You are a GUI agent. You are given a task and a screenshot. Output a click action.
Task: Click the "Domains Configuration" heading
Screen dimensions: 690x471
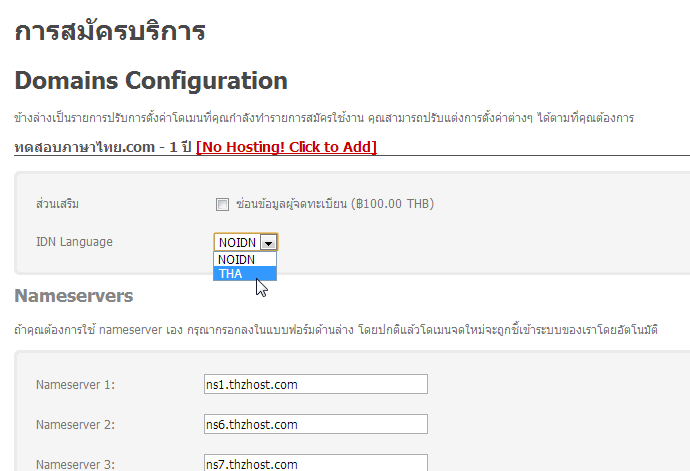[x=151, y=81]
